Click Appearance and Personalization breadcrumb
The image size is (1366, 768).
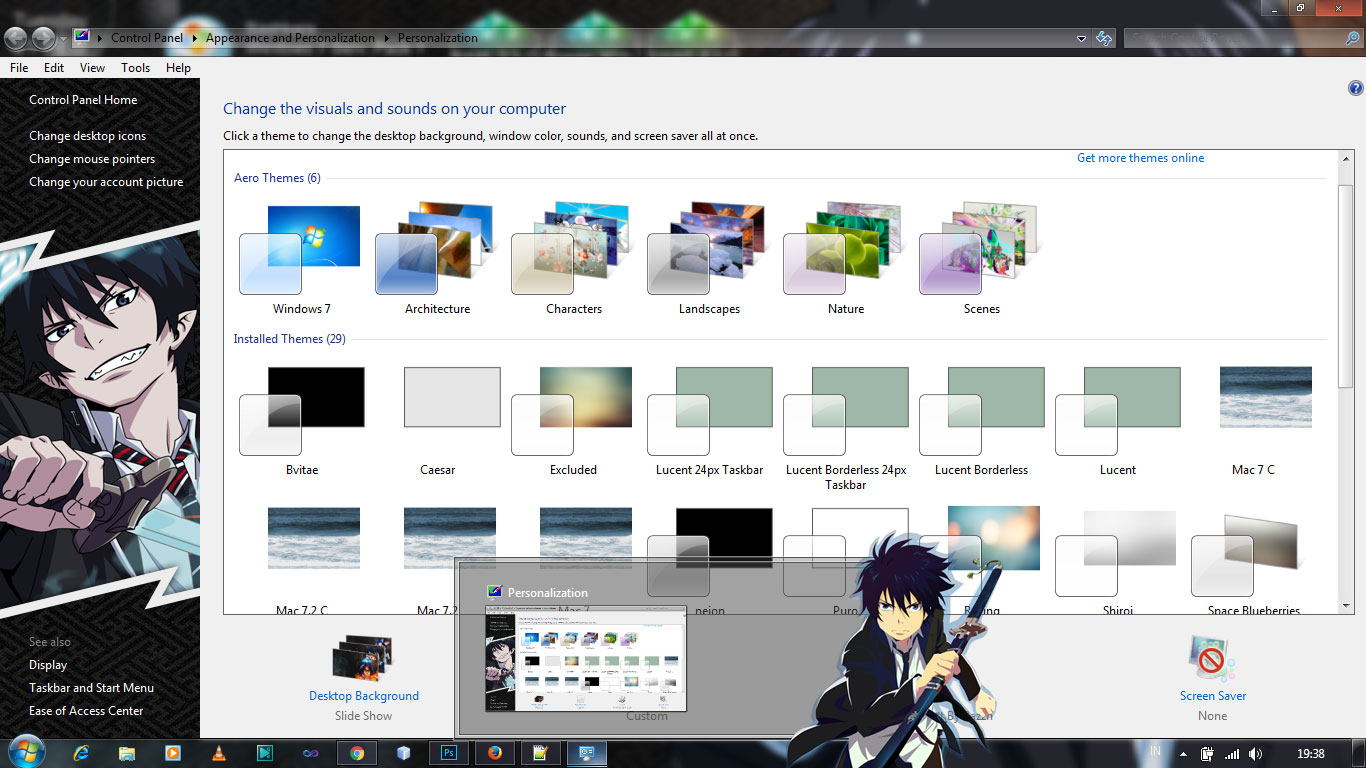[290, 38]
